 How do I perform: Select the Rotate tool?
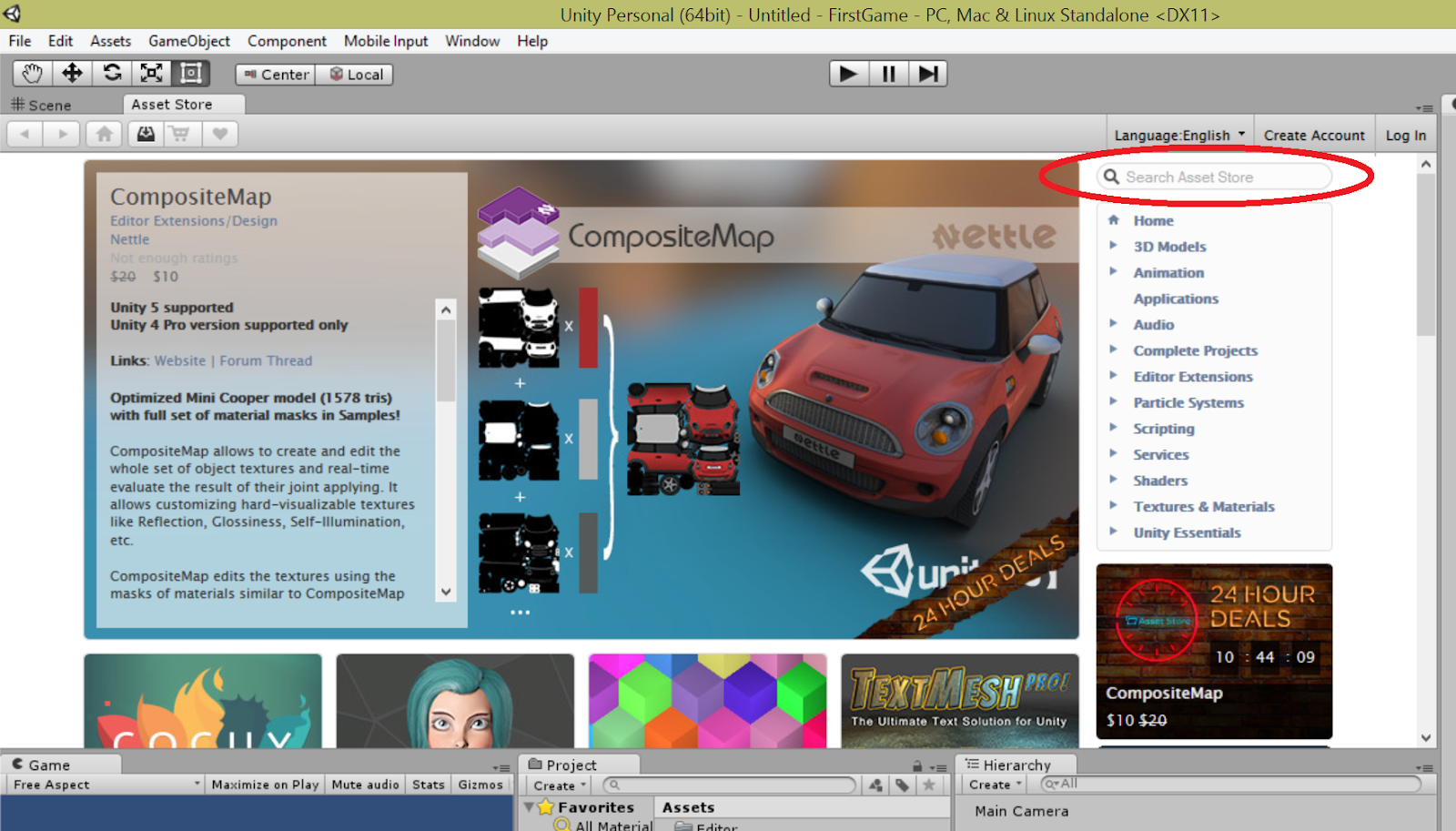tap(112, 74)
